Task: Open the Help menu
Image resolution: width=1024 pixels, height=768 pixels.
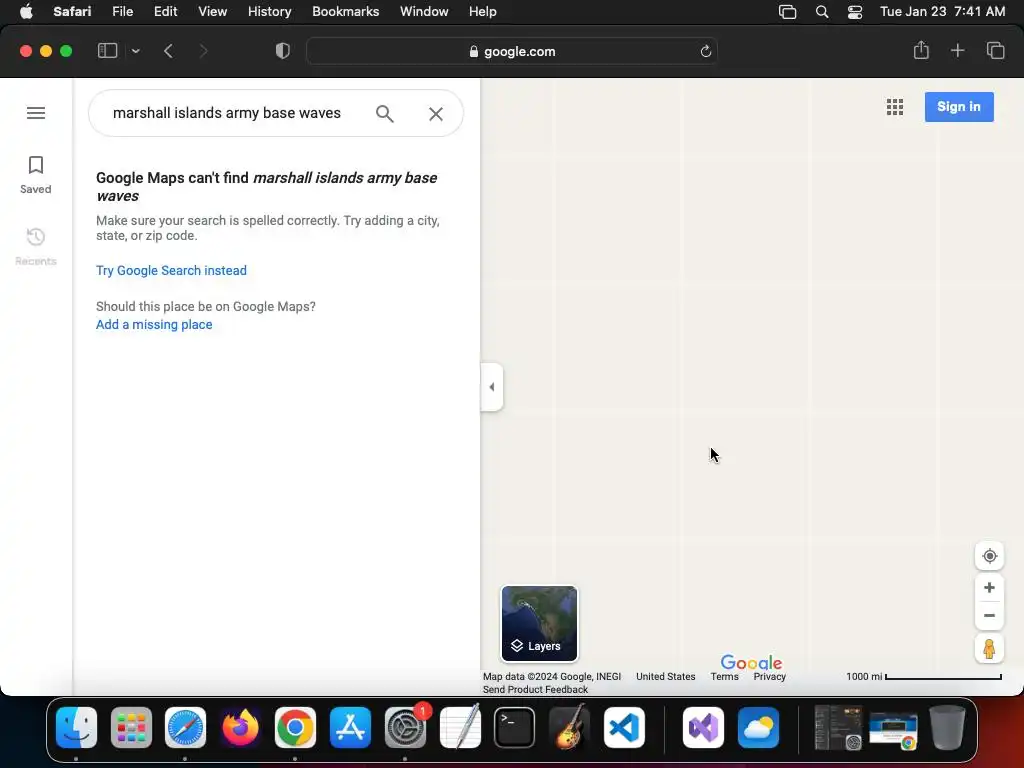Action: pos(483,12)
